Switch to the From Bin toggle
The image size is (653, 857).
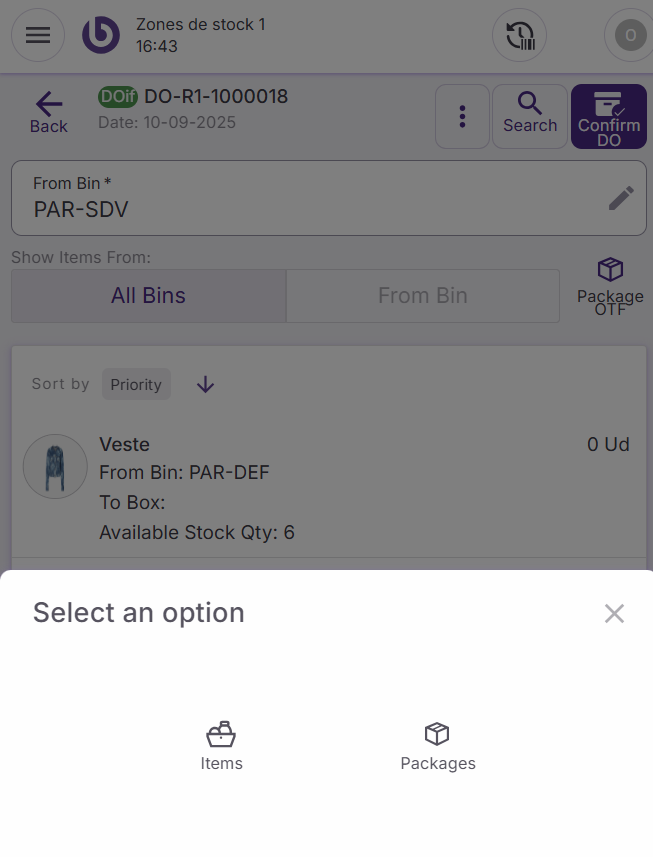[x=422, y=296]
